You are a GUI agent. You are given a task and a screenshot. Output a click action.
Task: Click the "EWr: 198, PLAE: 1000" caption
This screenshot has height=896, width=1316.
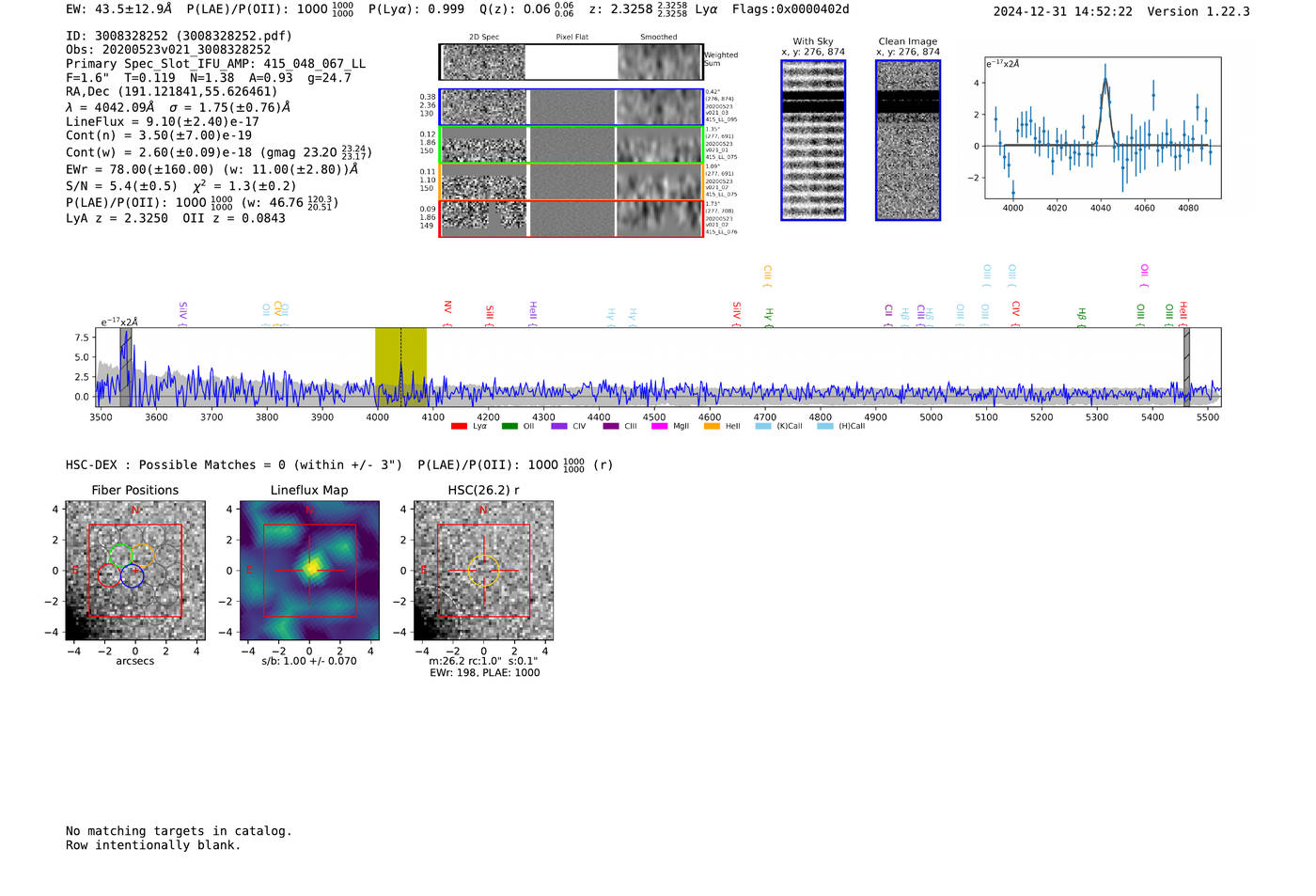(x=484, y=673)
